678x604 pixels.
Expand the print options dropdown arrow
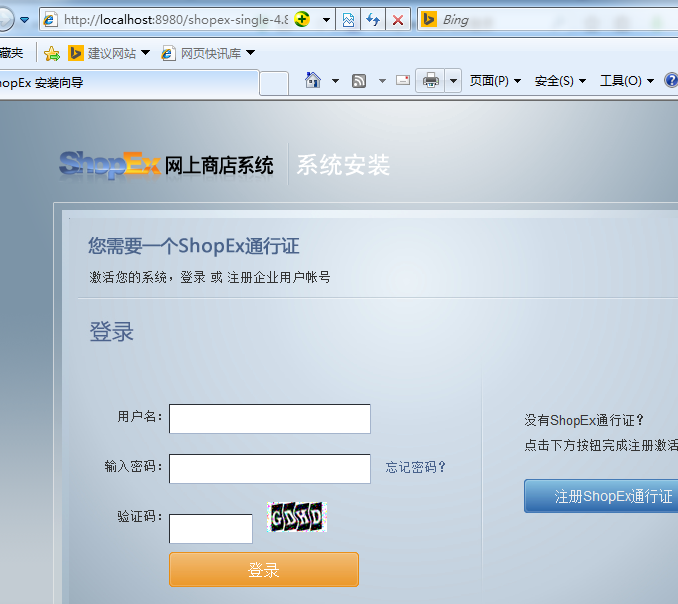[x=453, y=80]
